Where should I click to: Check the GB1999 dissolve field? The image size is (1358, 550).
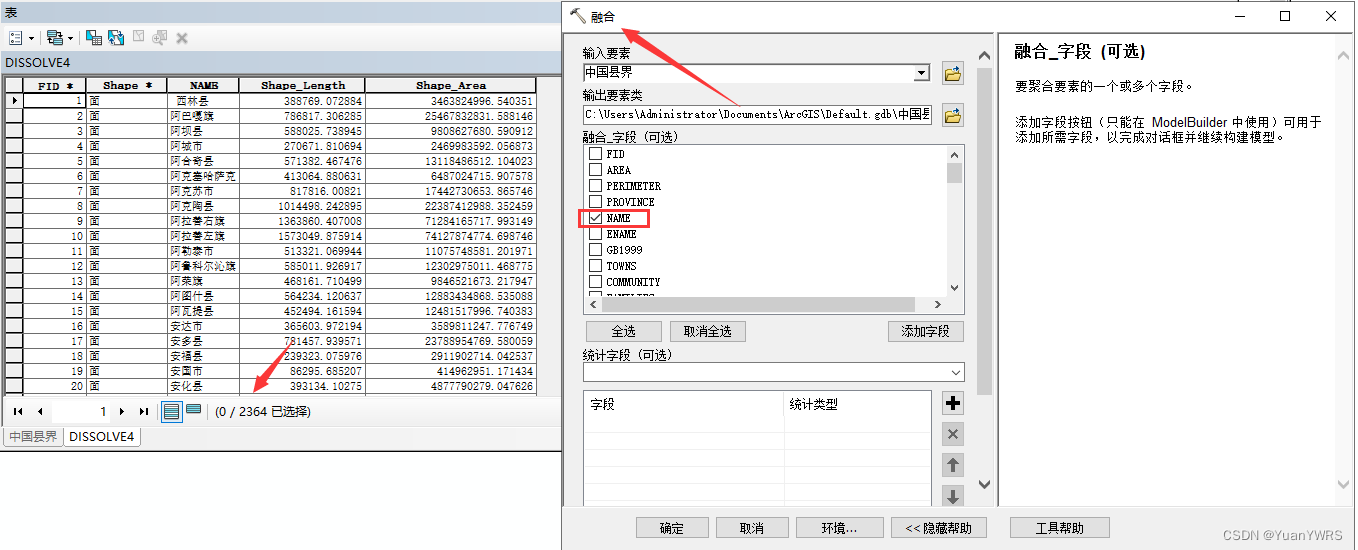pos(596,250)
